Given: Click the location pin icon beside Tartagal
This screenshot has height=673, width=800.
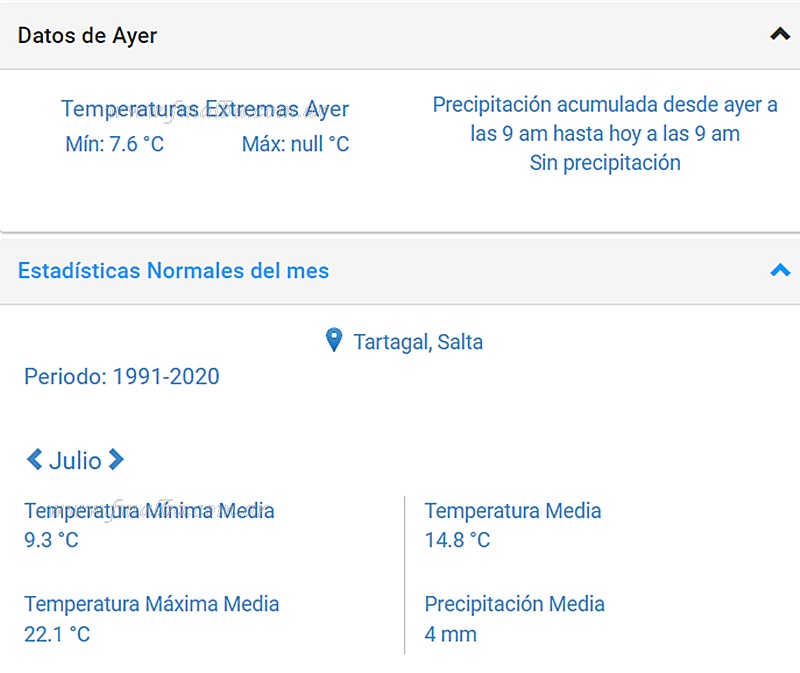Looking at the screenshot, I should click(x=334, y=341).
